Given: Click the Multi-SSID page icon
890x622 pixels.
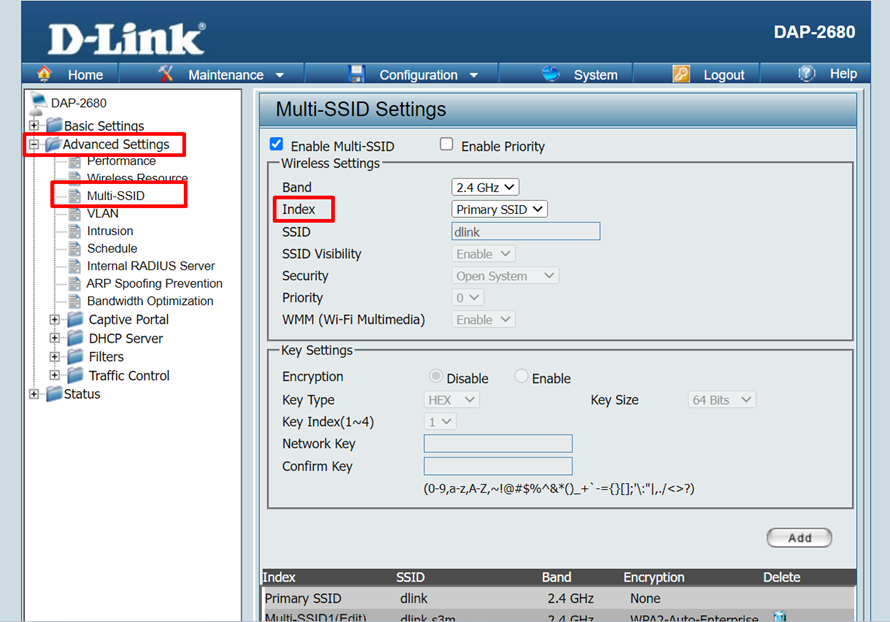Looking at the screenshot, I should pyautogui.click(x=74, y=196).
